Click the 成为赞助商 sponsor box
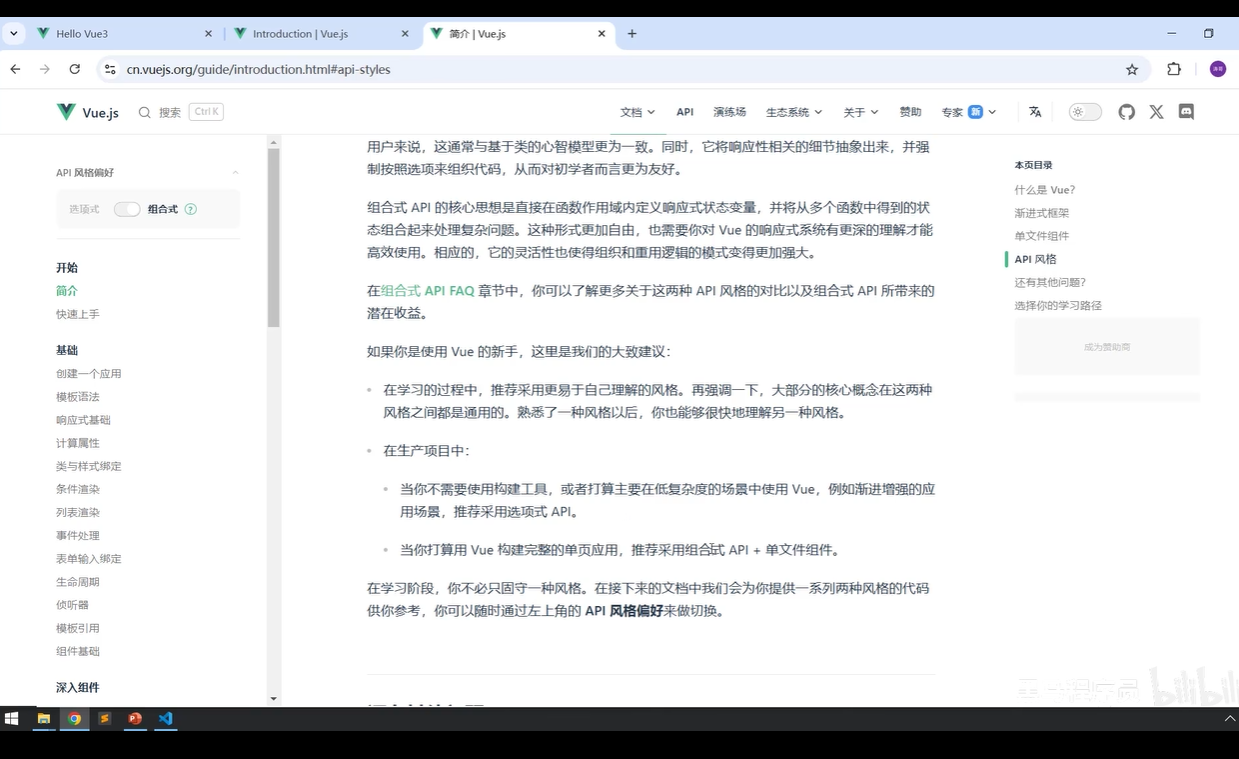 [x=1107, y=347]
